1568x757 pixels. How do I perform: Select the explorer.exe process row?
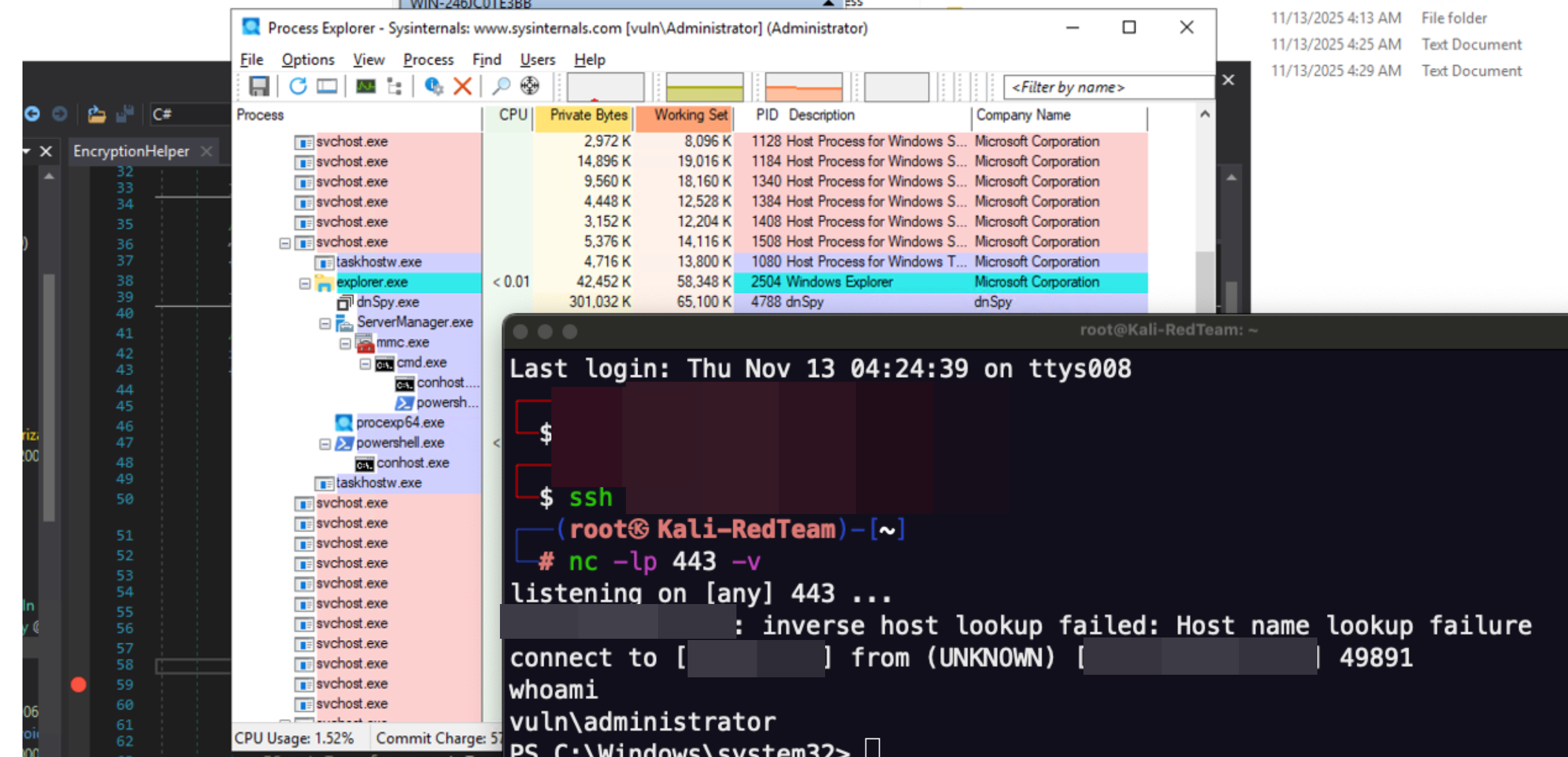691,283
